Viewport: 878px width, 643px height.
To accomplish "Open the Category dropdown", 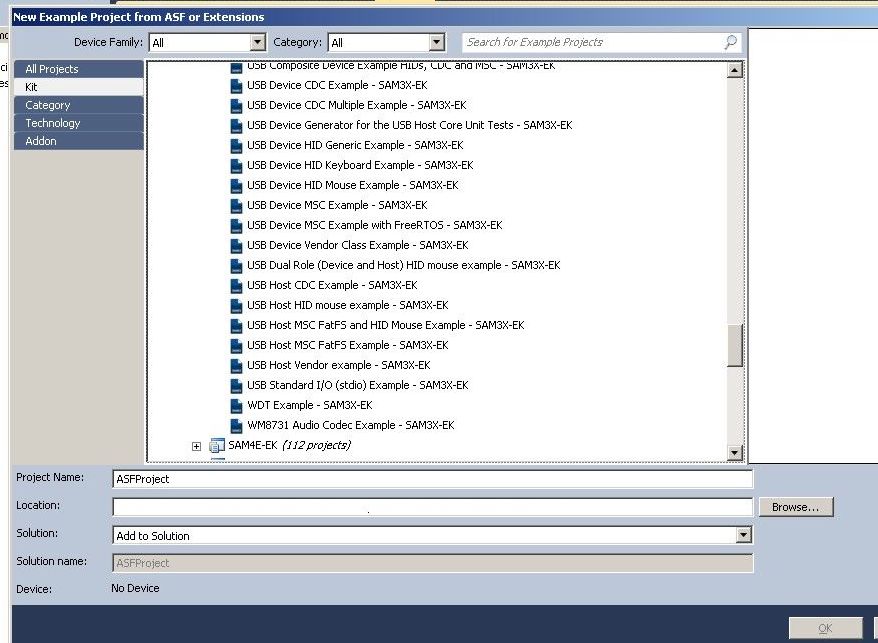I will pos(437,42).
